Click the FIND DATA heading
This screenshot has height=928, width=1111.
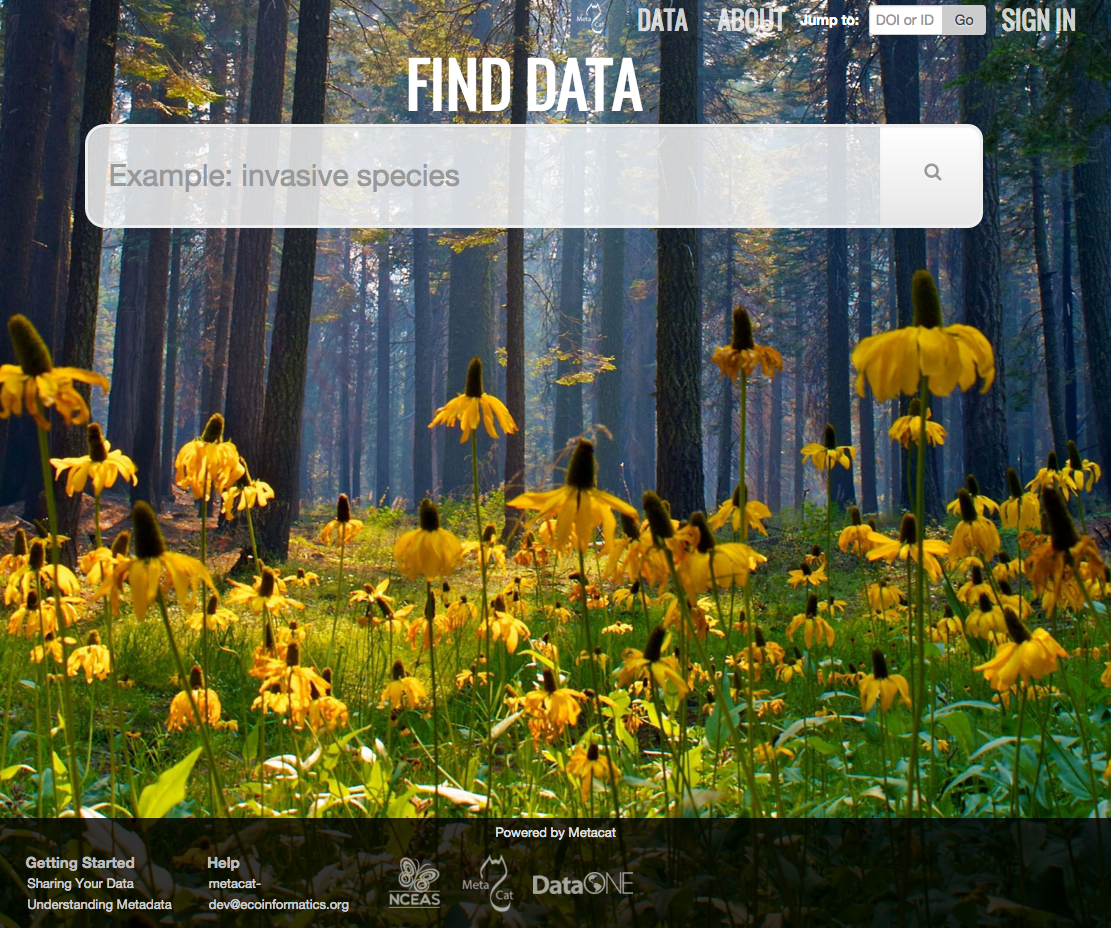[523, 86]
